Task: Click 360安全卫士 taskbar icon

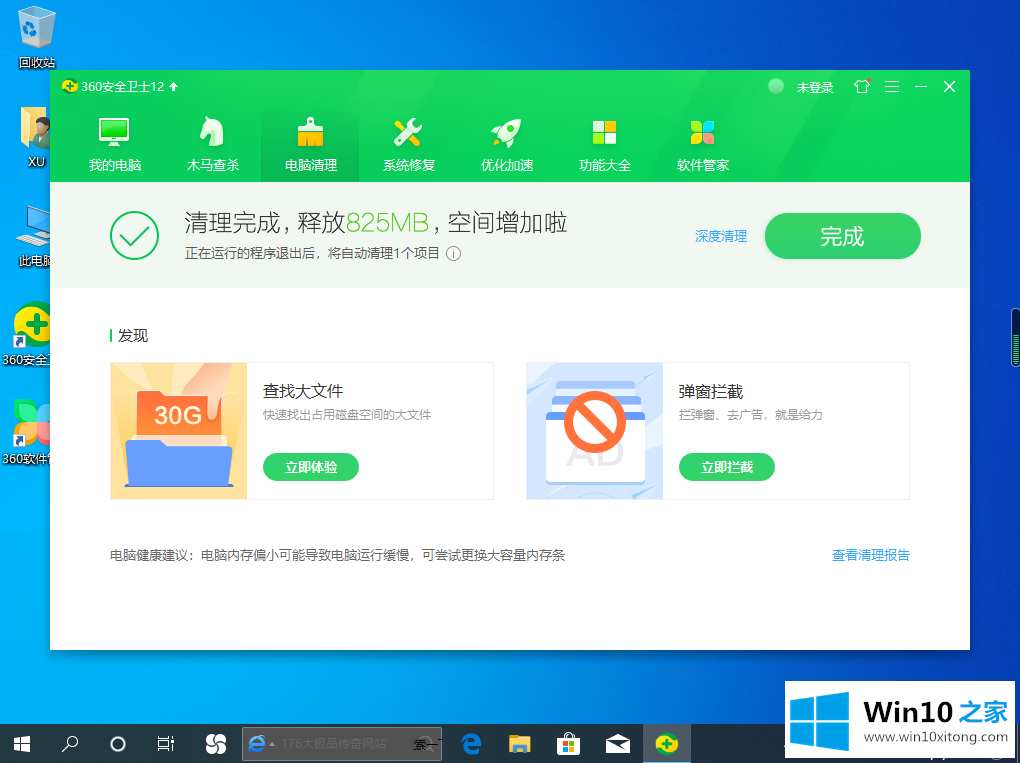Action: [667, 743]
